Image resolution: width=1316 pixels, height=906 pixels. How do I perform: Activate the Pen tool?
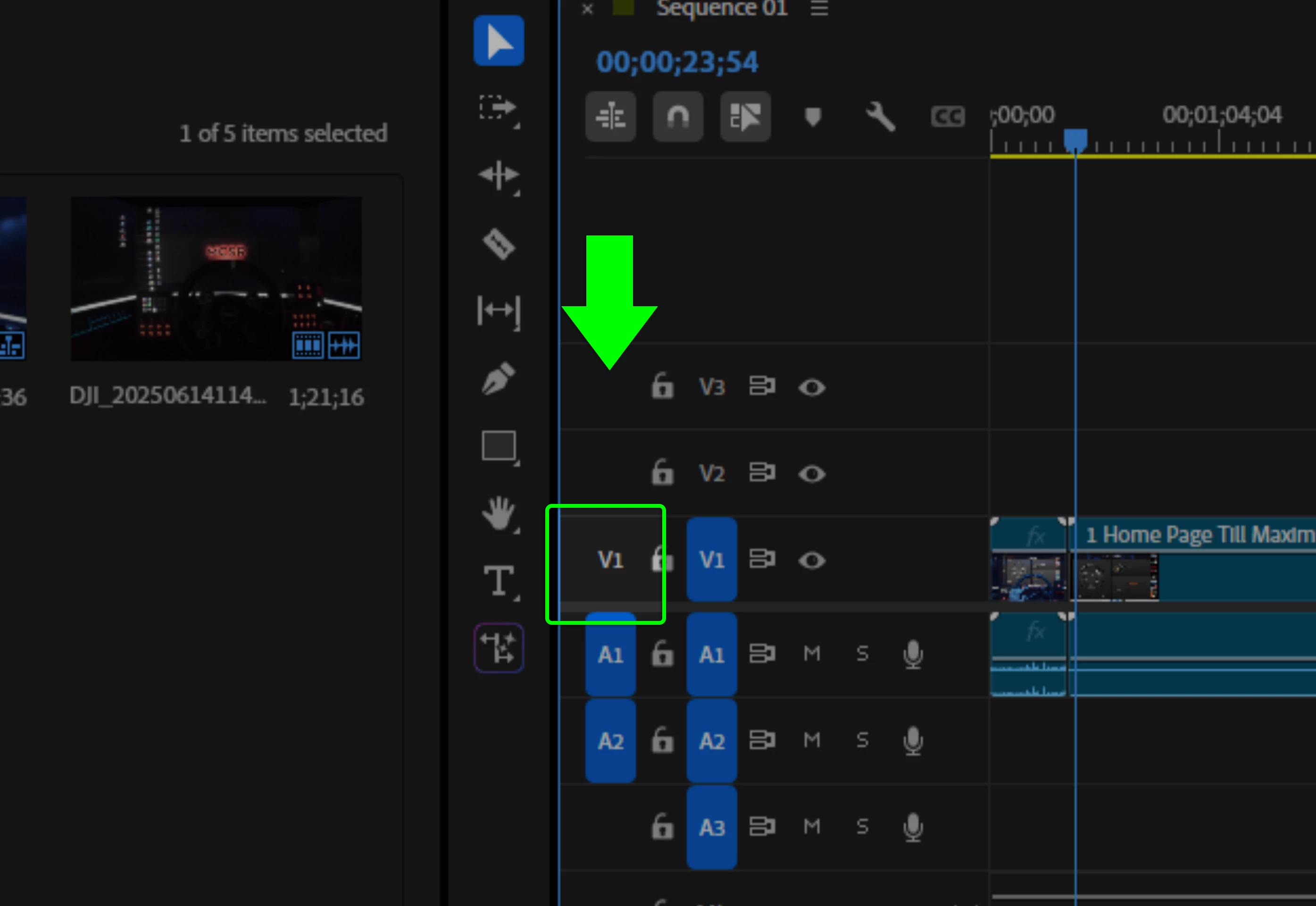pyautogui.click(x=498, y=378)
